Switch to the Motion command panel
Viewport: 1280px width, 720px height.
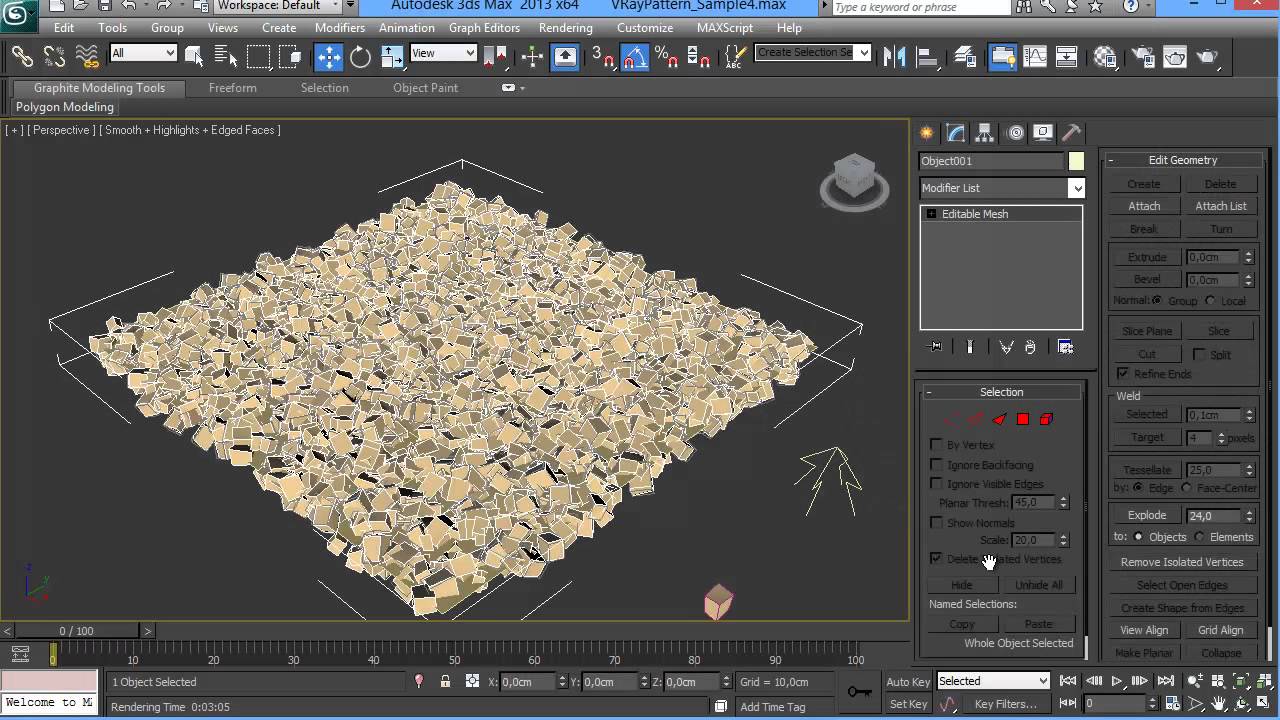(x=1015, y=132)
